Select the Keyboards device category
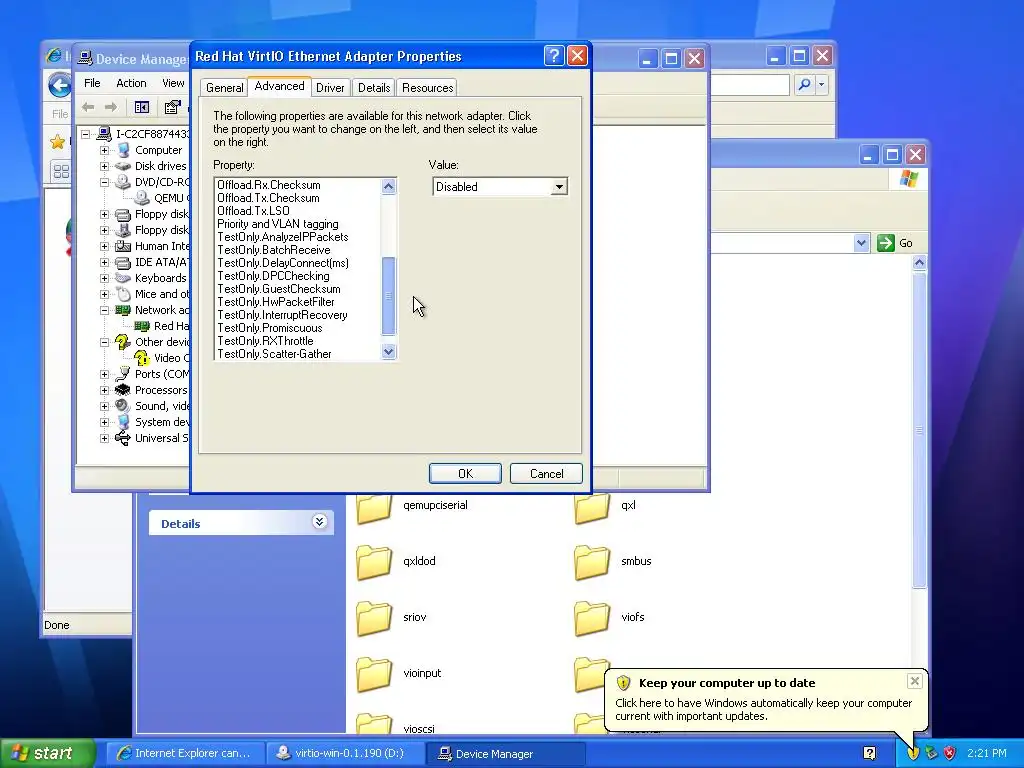The height and width of the screenshot is (768, 1024). (x=161, y=278)
